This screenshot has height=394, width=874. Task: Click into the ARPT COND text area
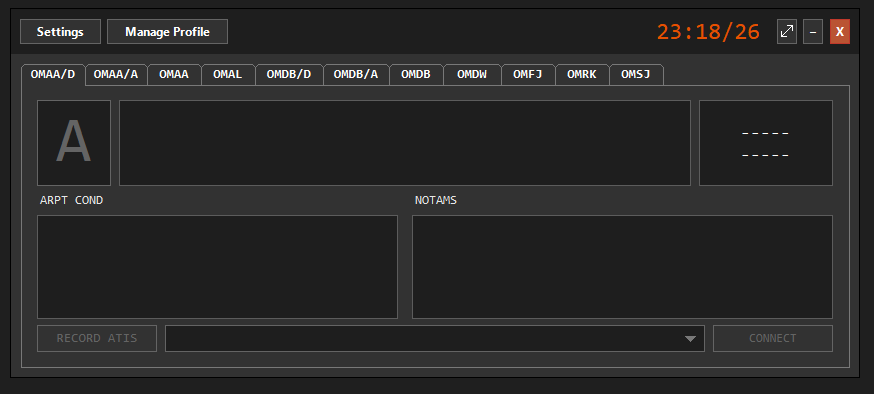click(x=217, y=267)
